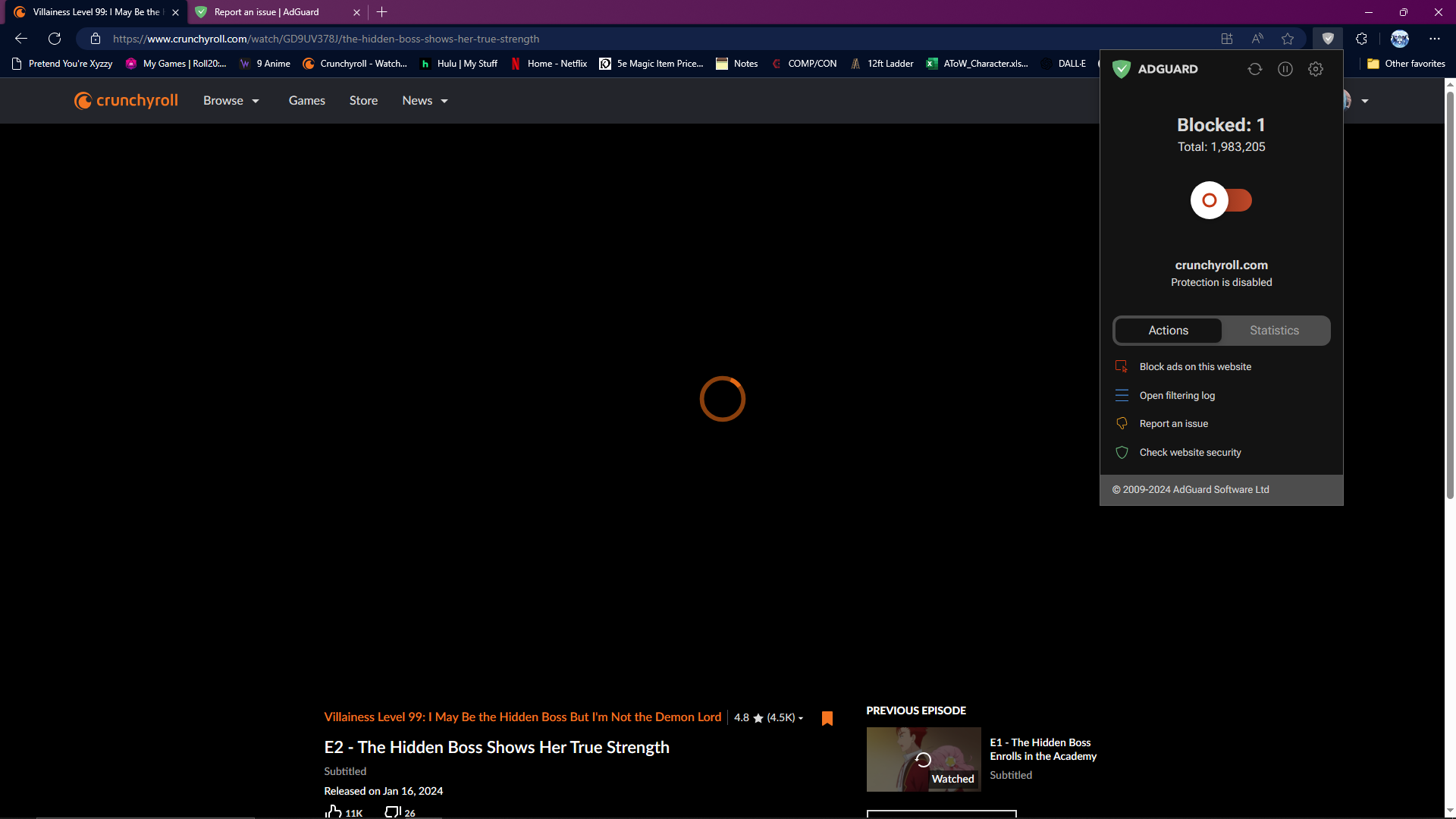Expand the News dropdown menu
The image size is (1456, 819).
tap(425, 101)
